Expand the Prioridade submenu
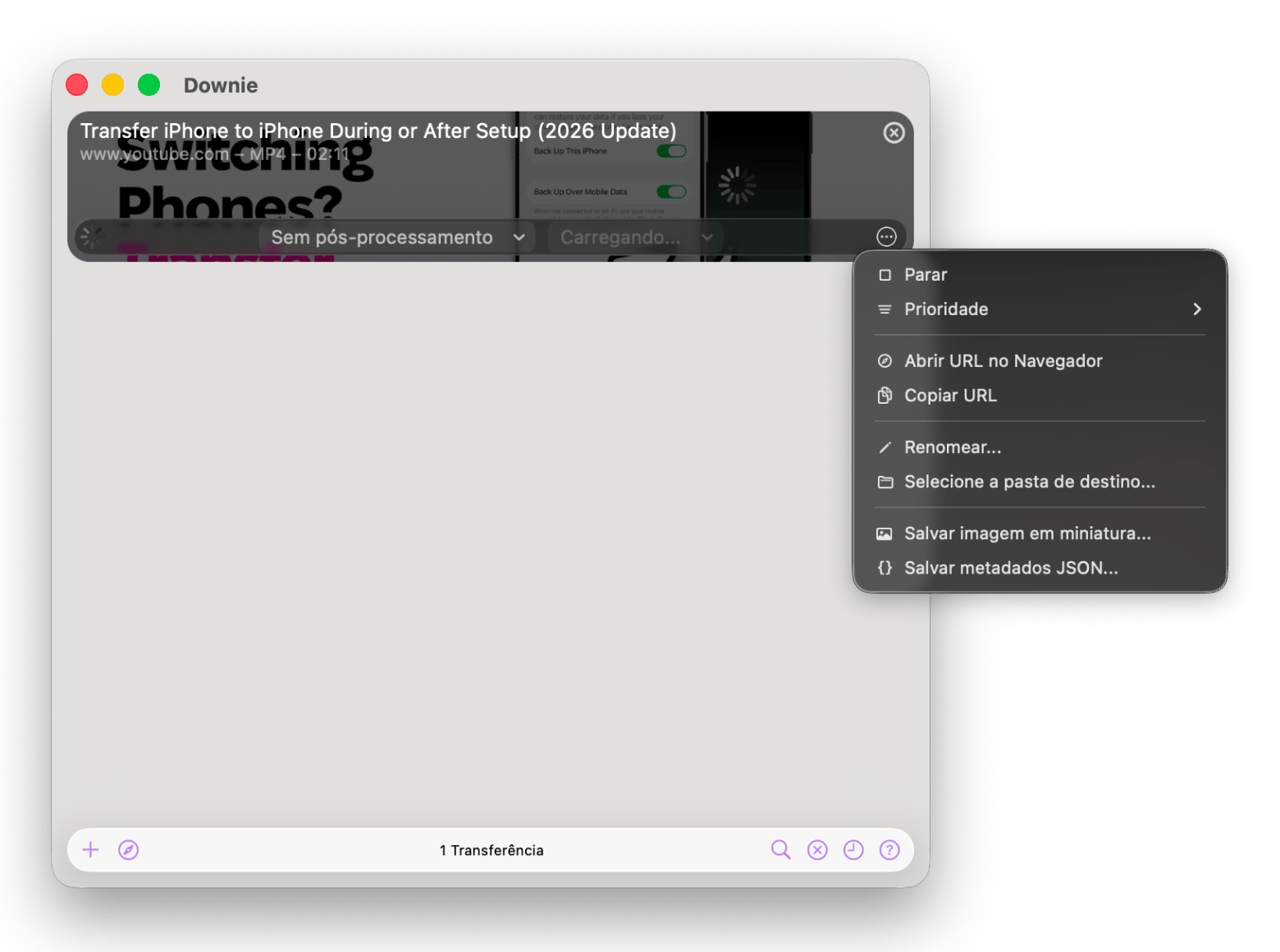Viewport: 1280px width, 952px height. click(1040, 309)
